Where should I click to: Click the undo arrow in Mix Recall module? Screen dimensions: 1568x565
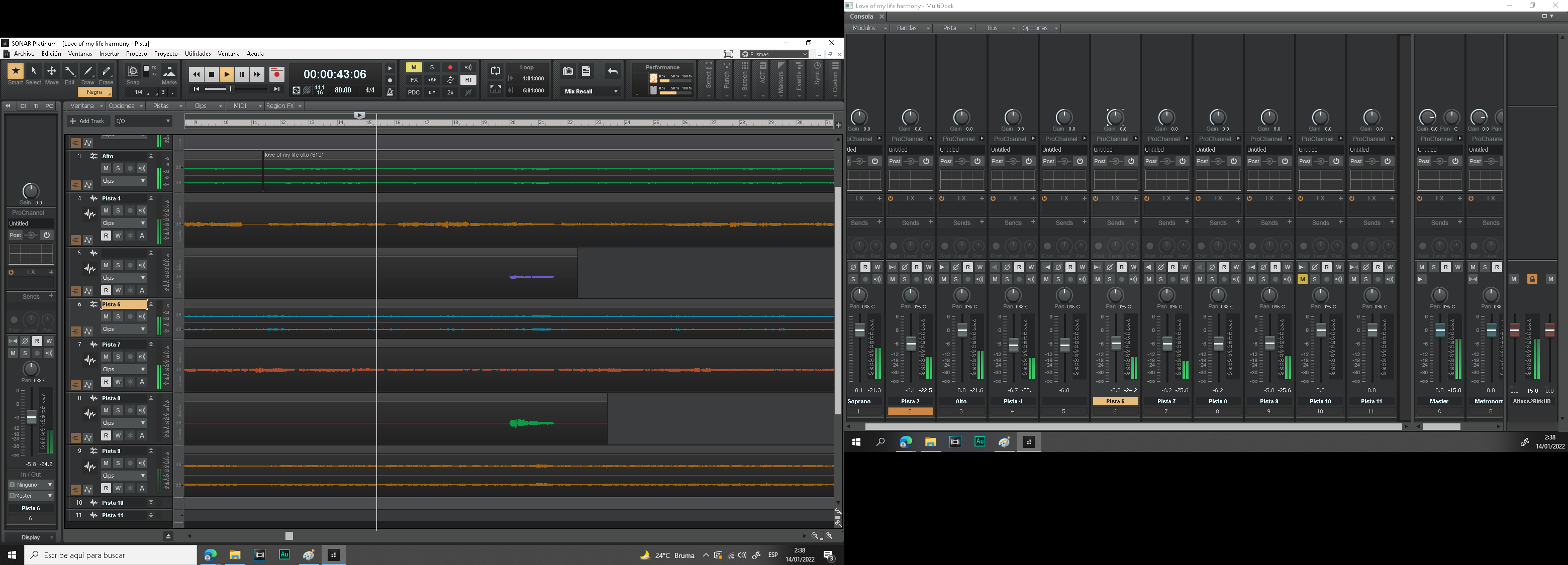[613, 71]
